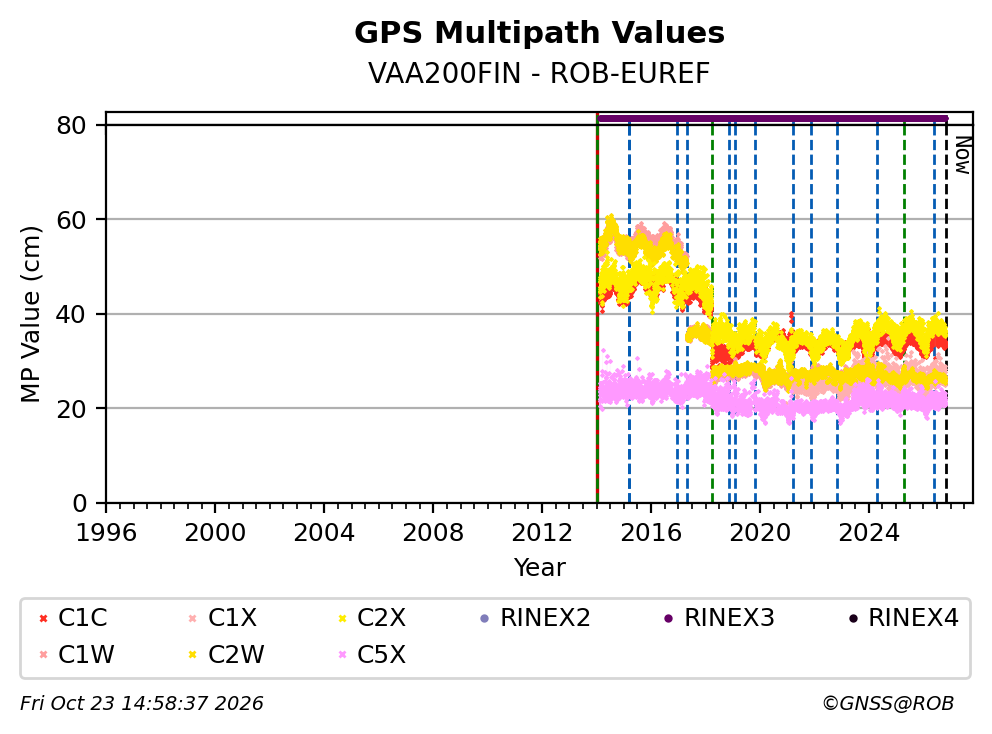Click the 1996 x-axis tick label
This screenshot has width=992, height=734.
106,533
